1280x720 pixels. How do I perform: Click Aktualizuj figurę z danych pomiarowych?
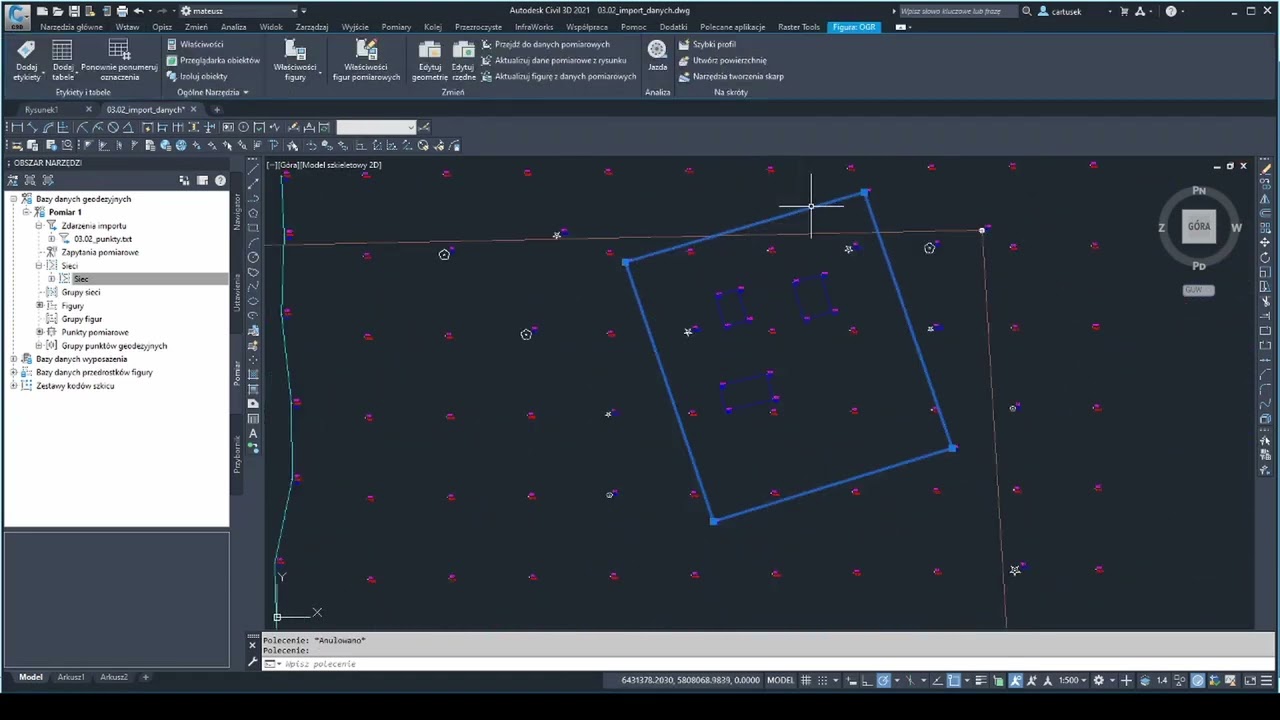coord(559,76)
